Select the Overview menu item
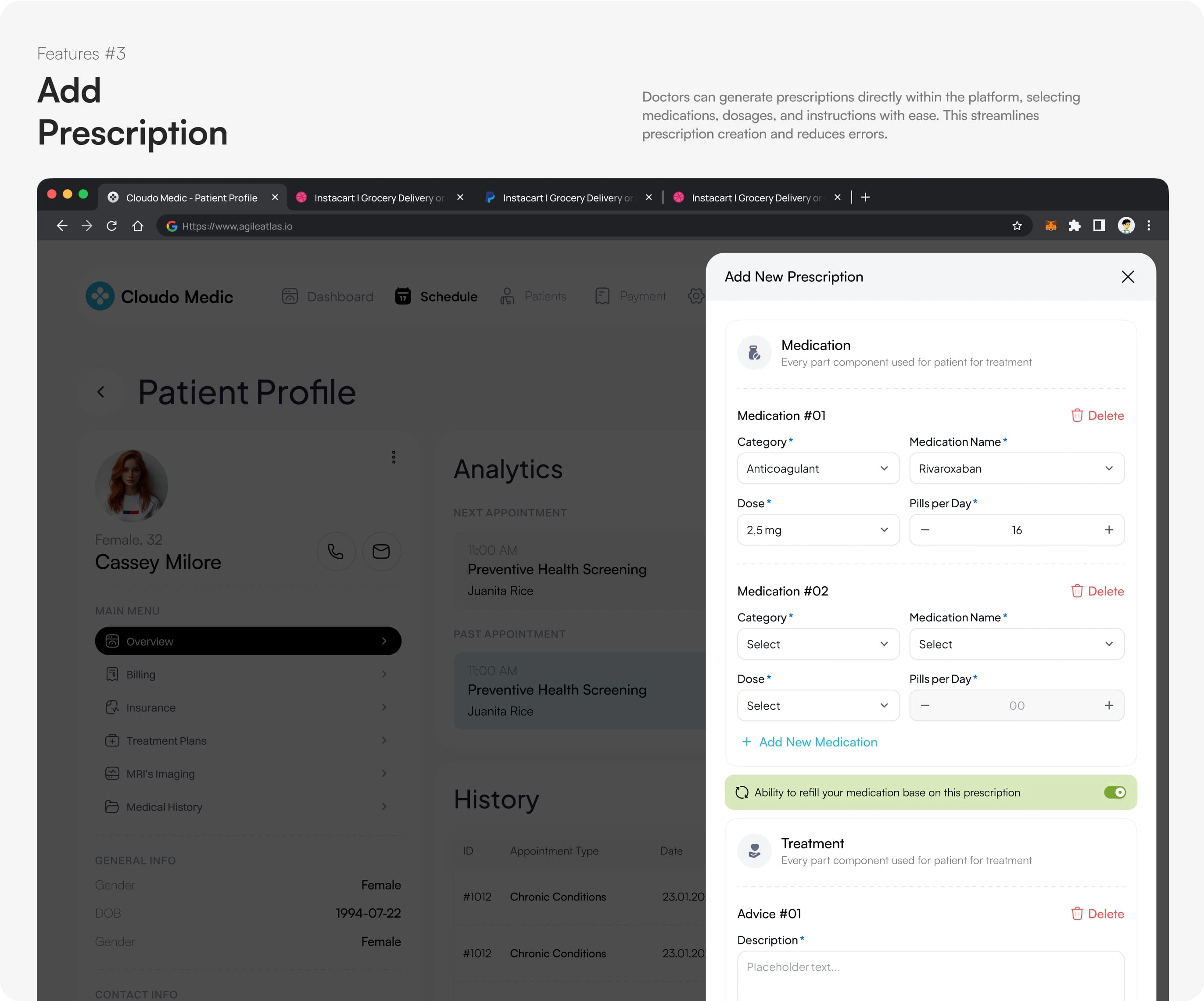The image size is (1204, 1001). click(247, 641)
